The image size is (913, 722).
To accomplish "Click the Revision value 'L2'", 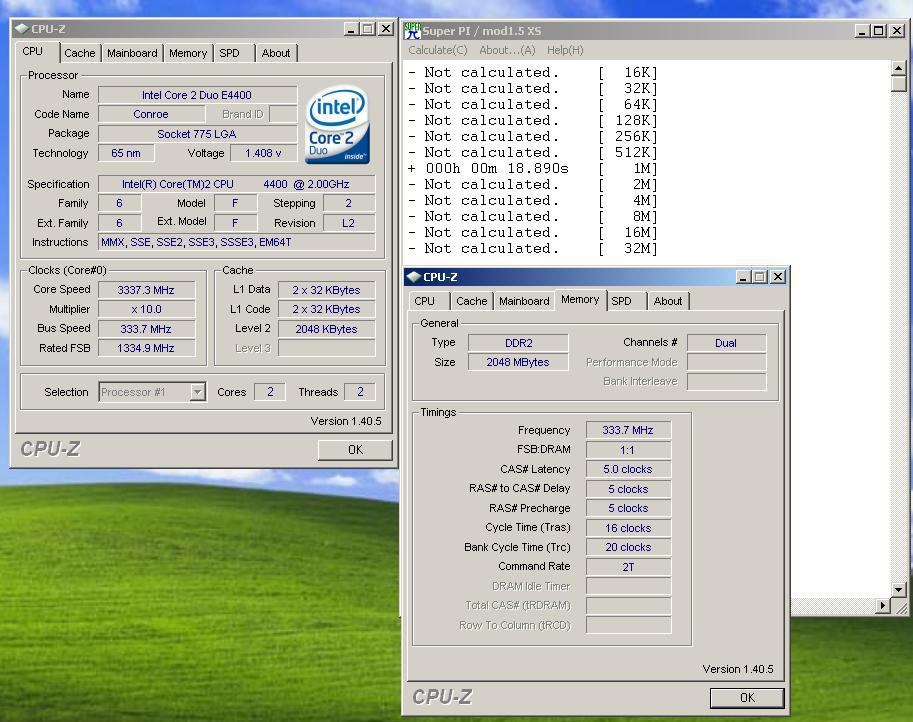I will [348, 223].
